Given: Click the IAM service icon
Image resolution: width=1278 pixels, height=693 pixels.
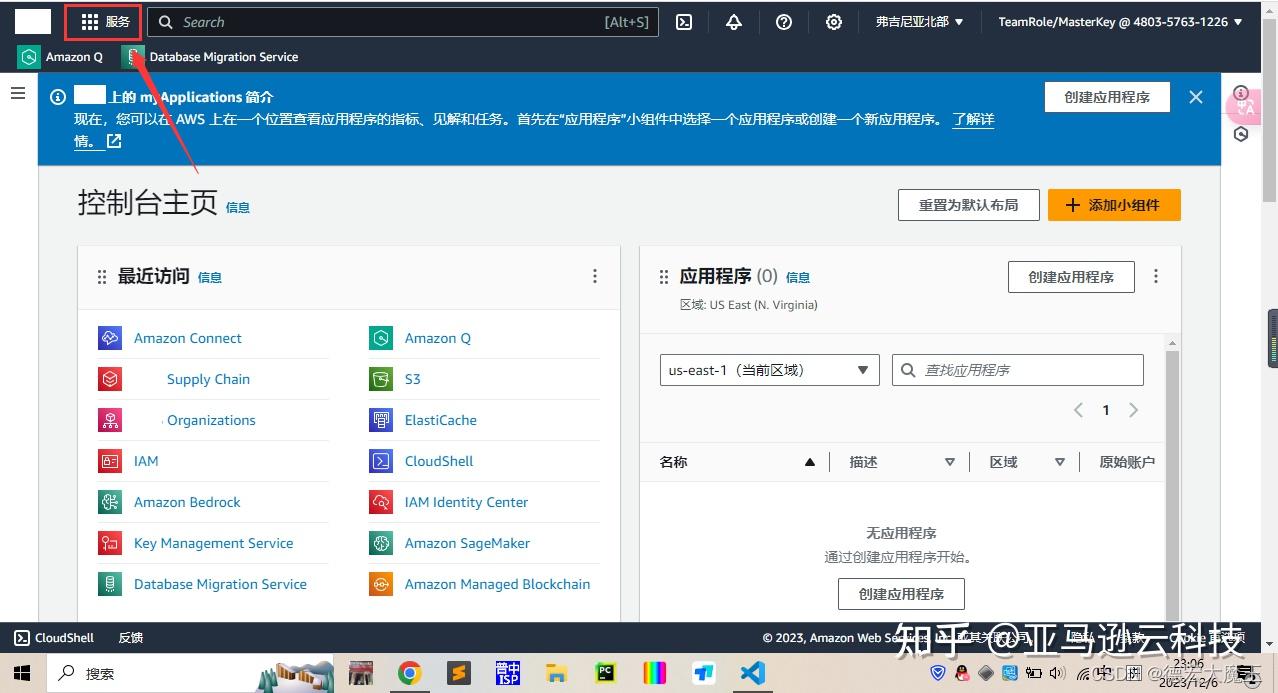Looking at the screenshot, I should (x=110, y=461).
